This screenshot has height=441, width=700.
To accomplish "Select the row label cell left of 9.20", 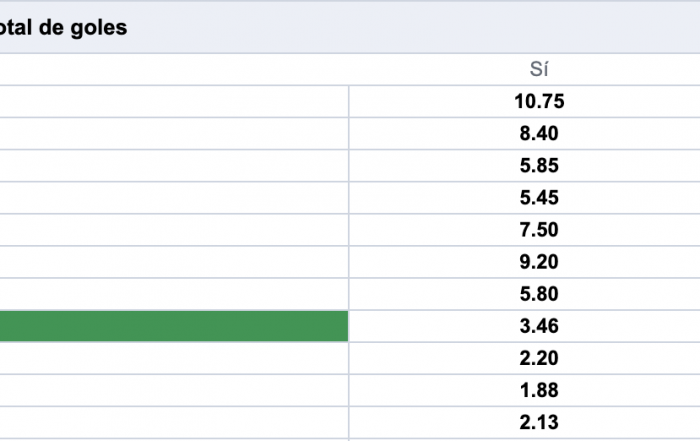I will 174,261.
